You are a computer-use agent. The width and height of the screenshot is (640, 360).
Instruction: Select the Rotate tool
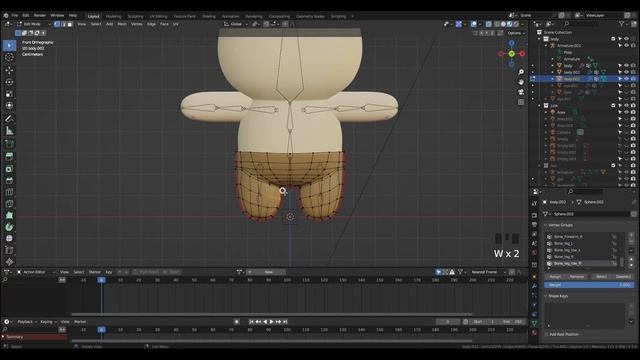[x=9, y=82]
